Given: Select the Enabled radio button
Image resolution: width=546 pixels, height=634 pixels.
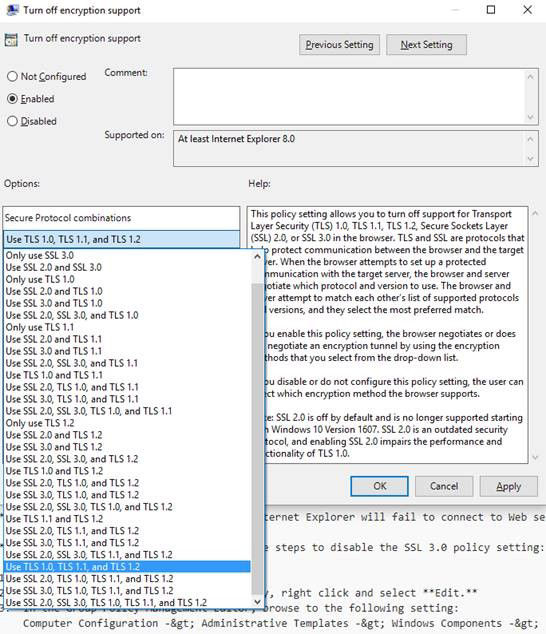Looking at the screenshot, I should [x=13, y=99].
